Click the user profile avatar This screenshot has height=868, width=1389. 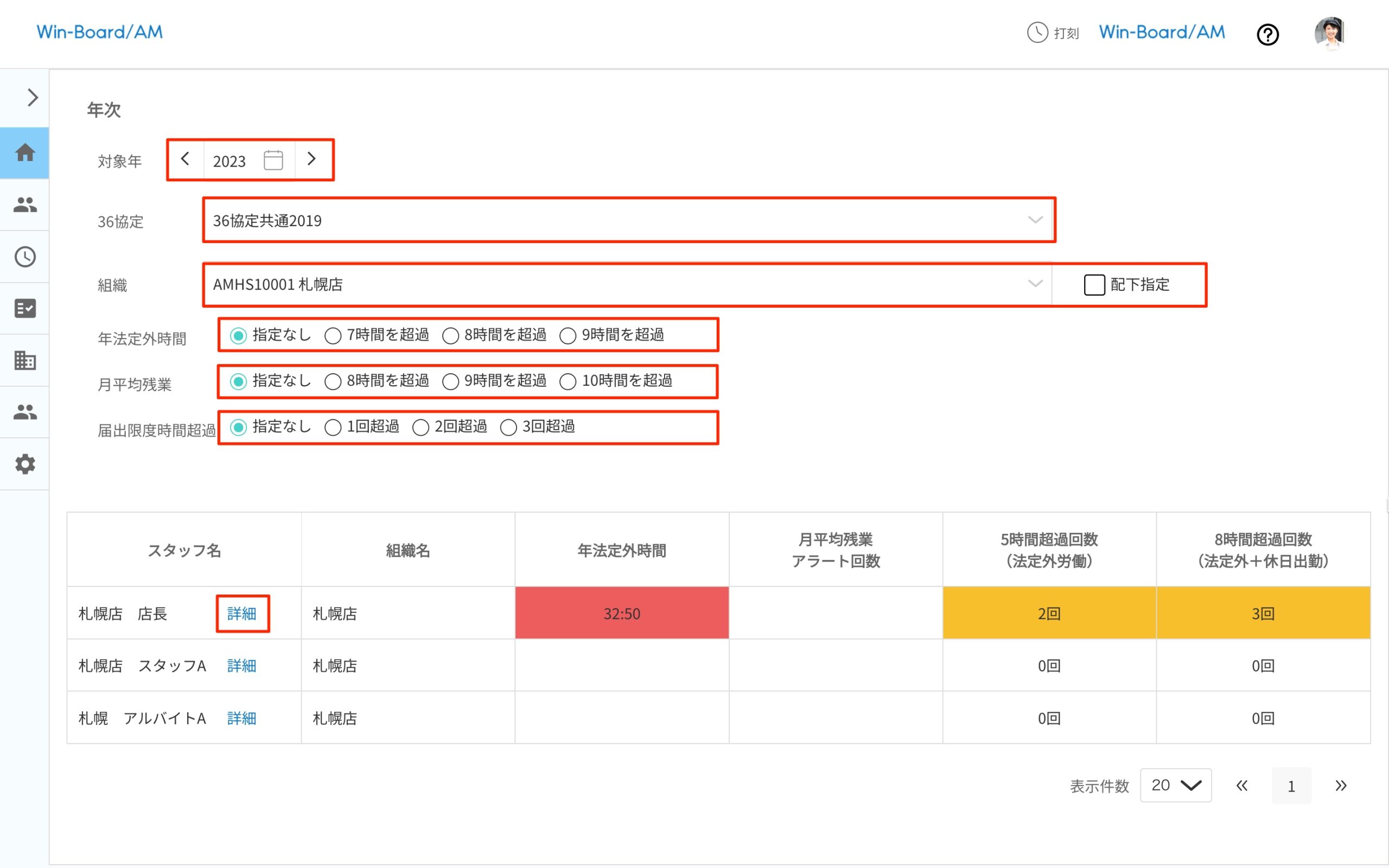1329,33
